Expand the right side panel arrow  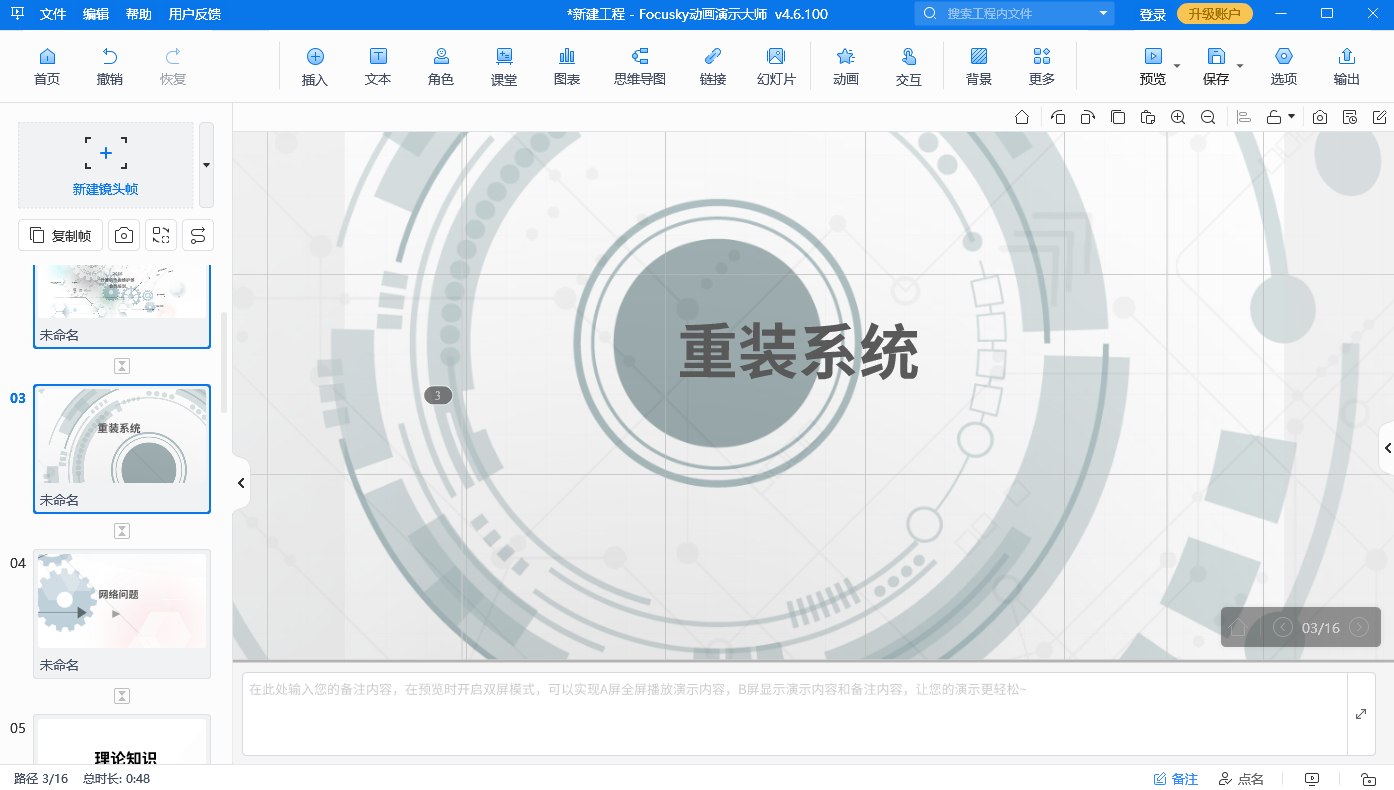tap(1387, 448)
